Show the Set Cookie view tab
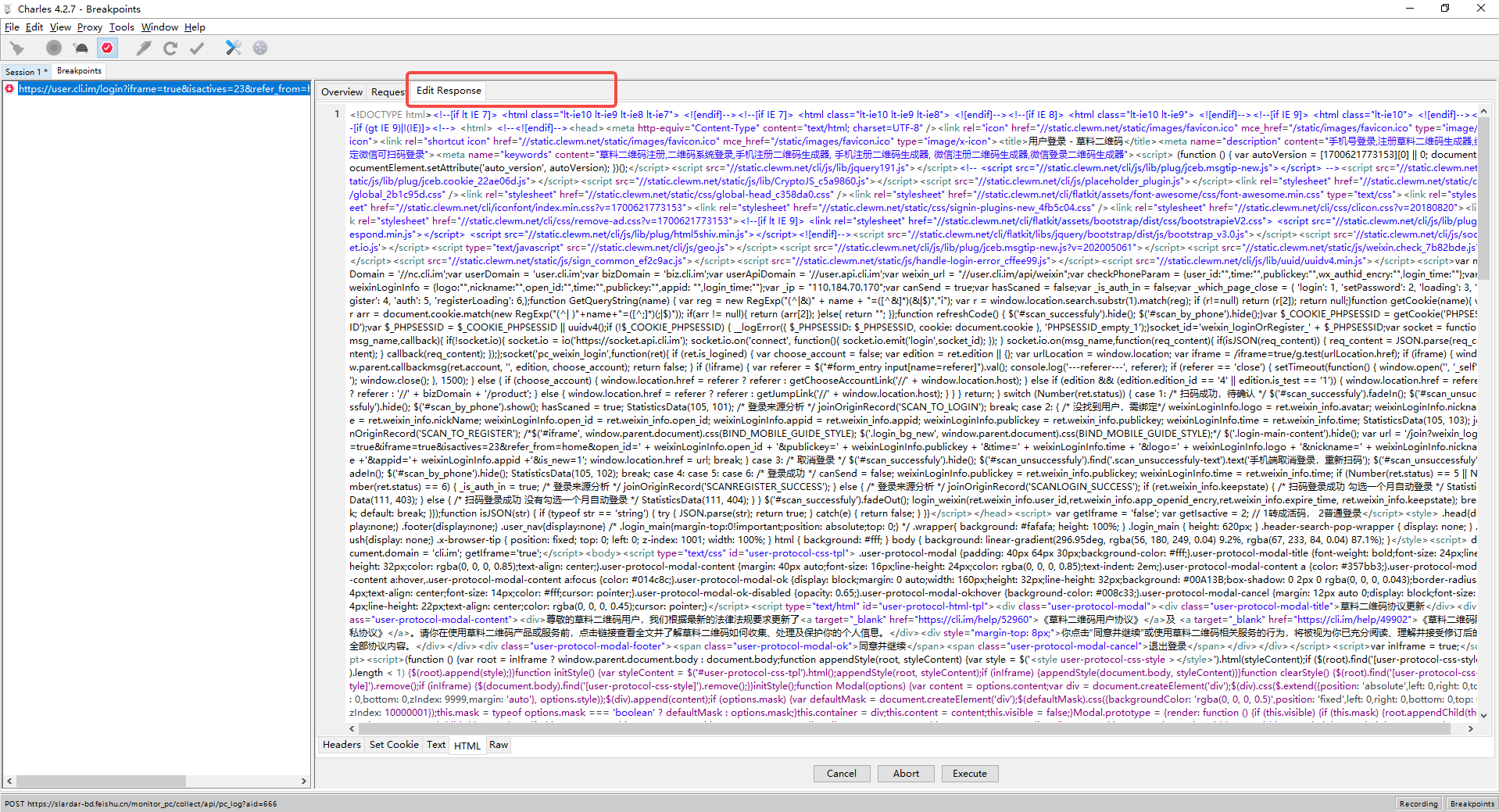This screenshot has width=1499, height=812. click(x=394, y=745)
